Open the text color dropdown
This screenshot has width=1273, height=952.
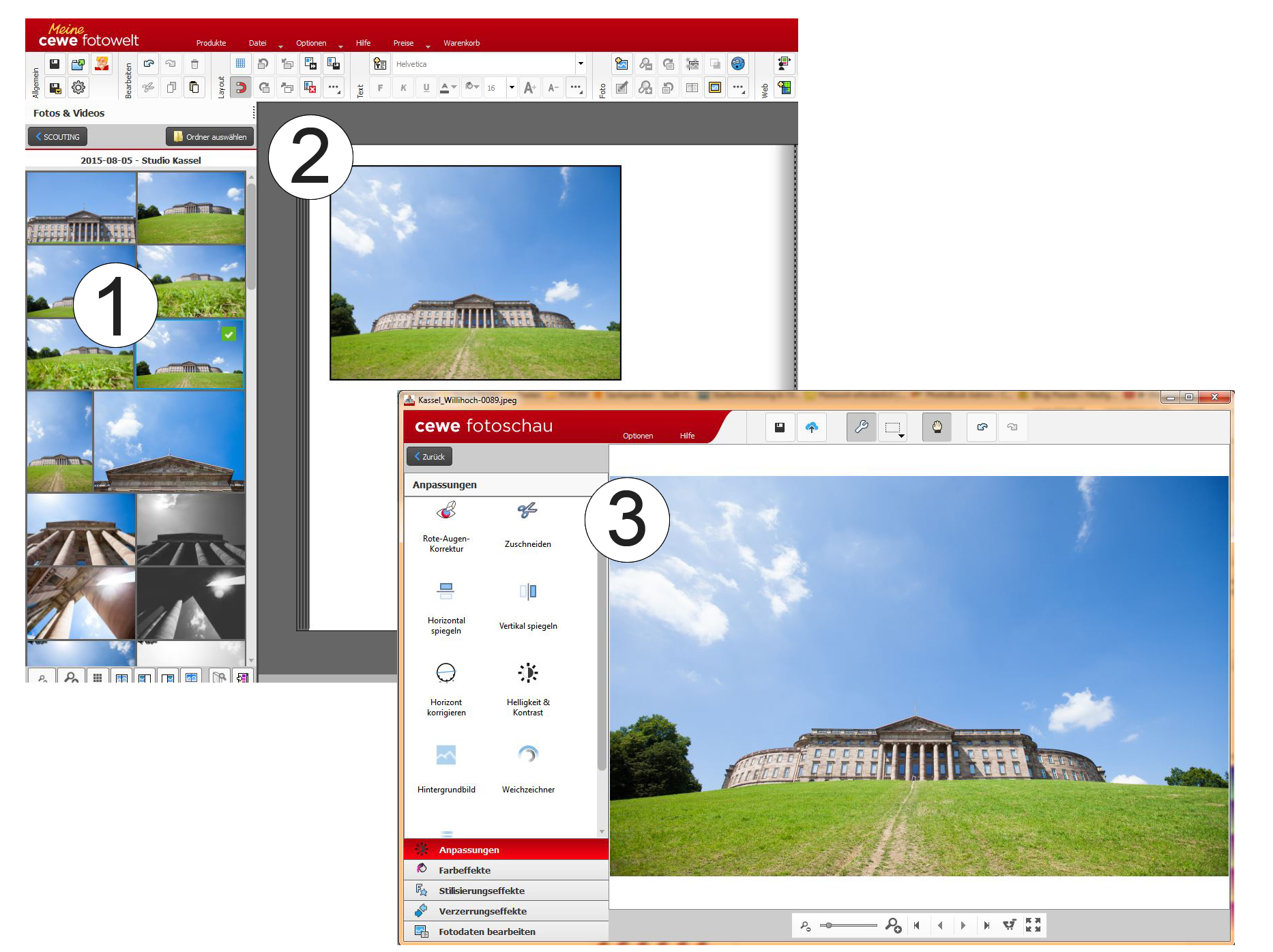[x=448, y=87]
